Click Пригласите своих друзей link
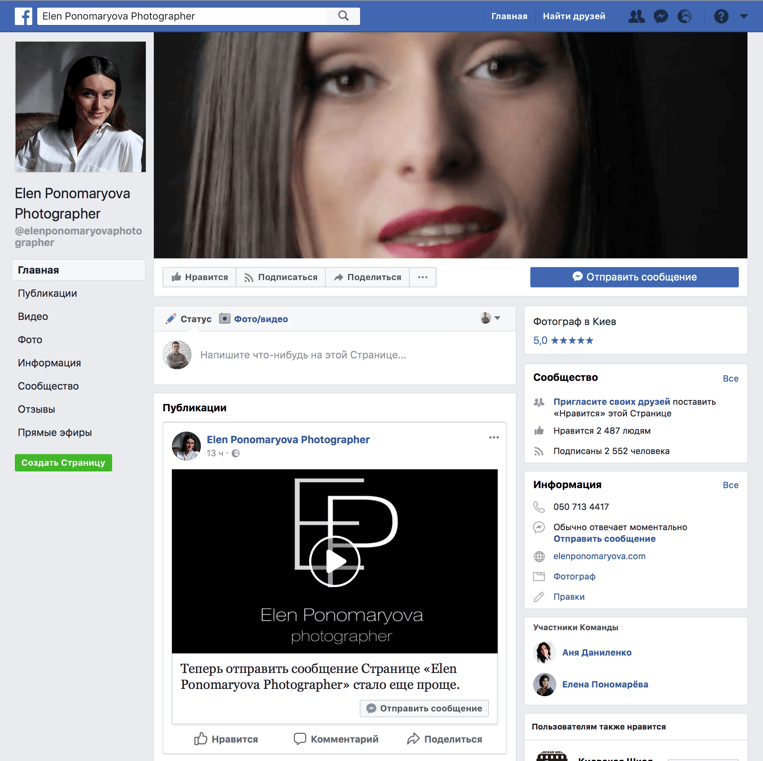This screenshot has height=761, width=763. 612,402
